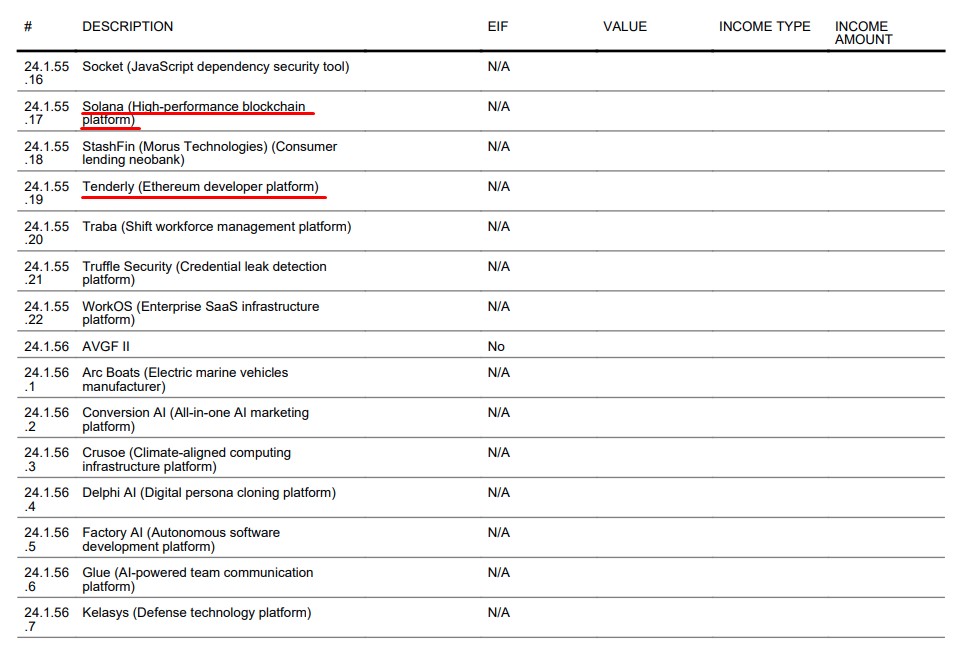
Task: Click the StashFin Morus Technologies description
Action: (x=209, y=153)
